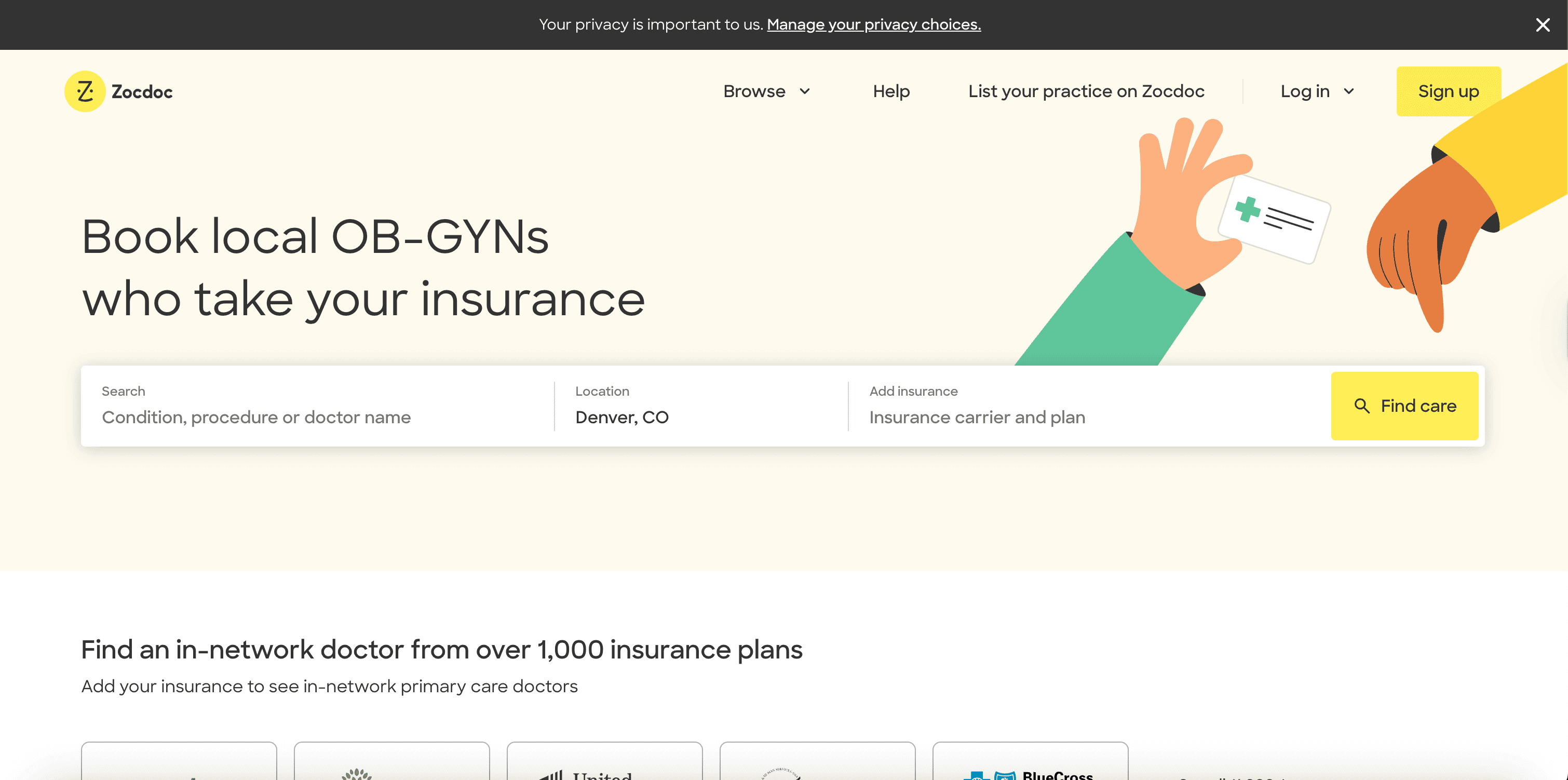This screenshot has height=780, width=1568.
Task: Click the Zocdoc wordmark text
Action: pos(142,92)
